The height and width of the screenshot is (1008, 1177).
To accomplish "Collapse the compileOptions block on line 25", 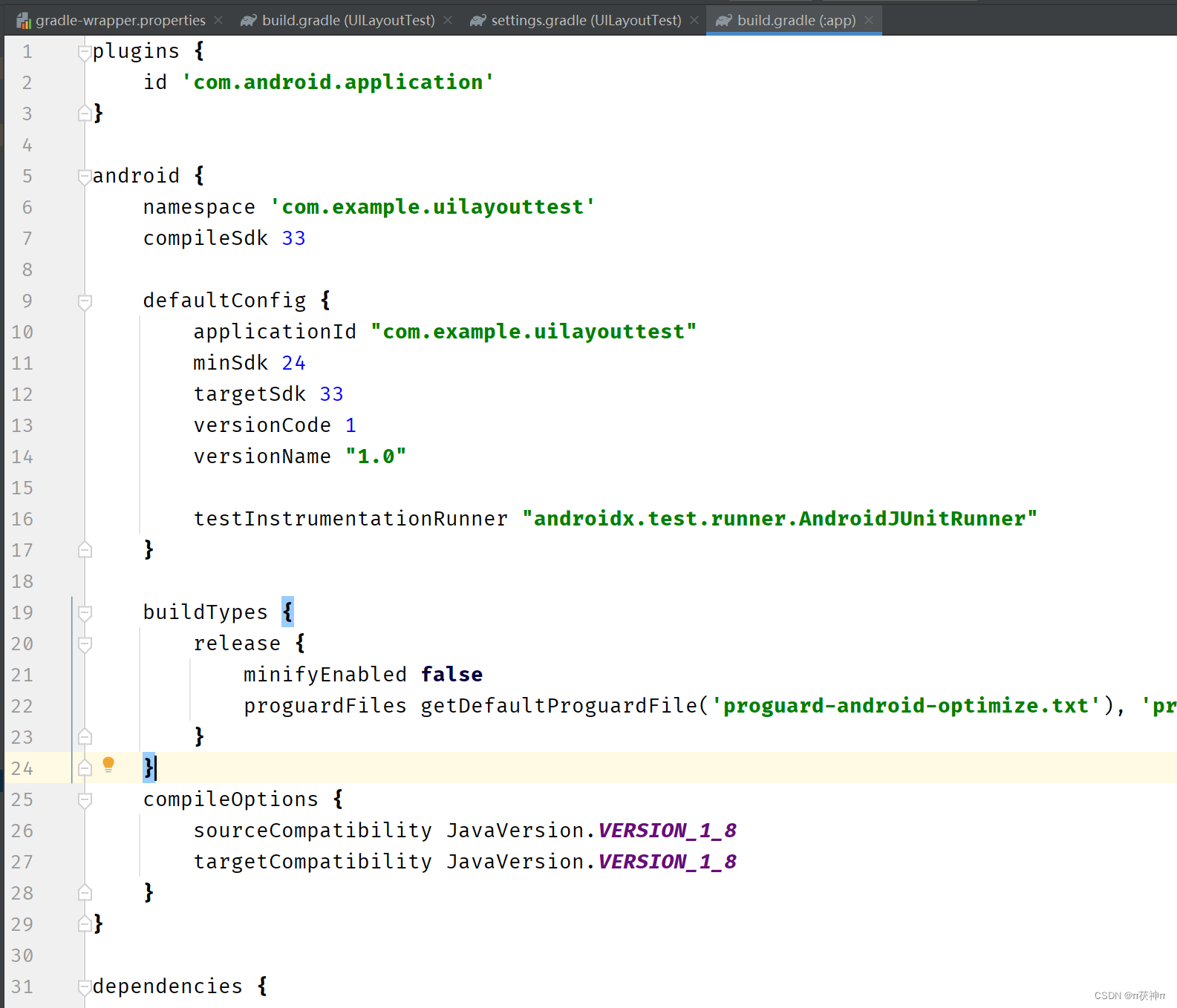I will 85,800.
